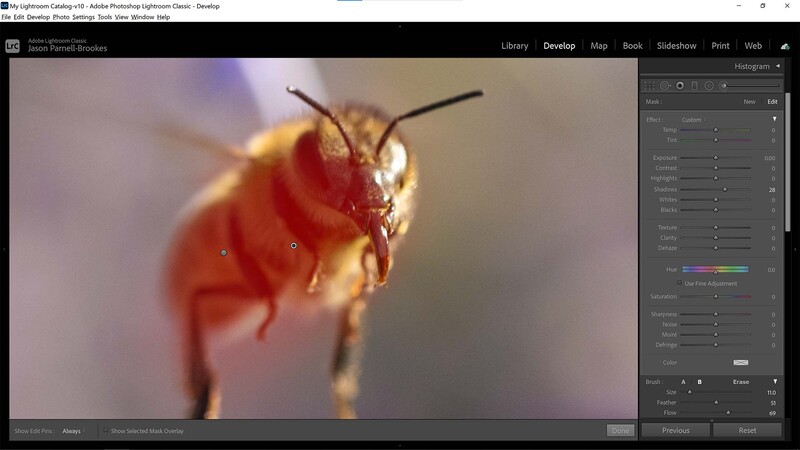Click the Dehaze slider handle
Screen dimensions: 800x450
point(715,248)
